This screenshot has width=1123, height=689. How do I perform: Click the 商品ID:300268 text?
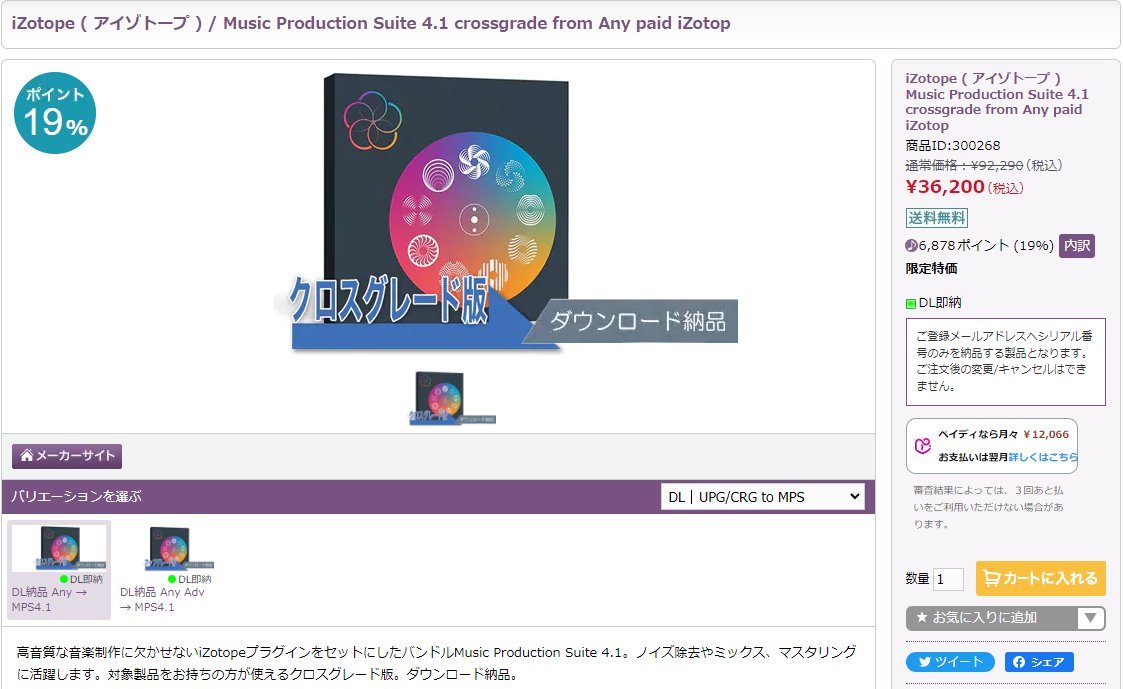coord(953,145)
